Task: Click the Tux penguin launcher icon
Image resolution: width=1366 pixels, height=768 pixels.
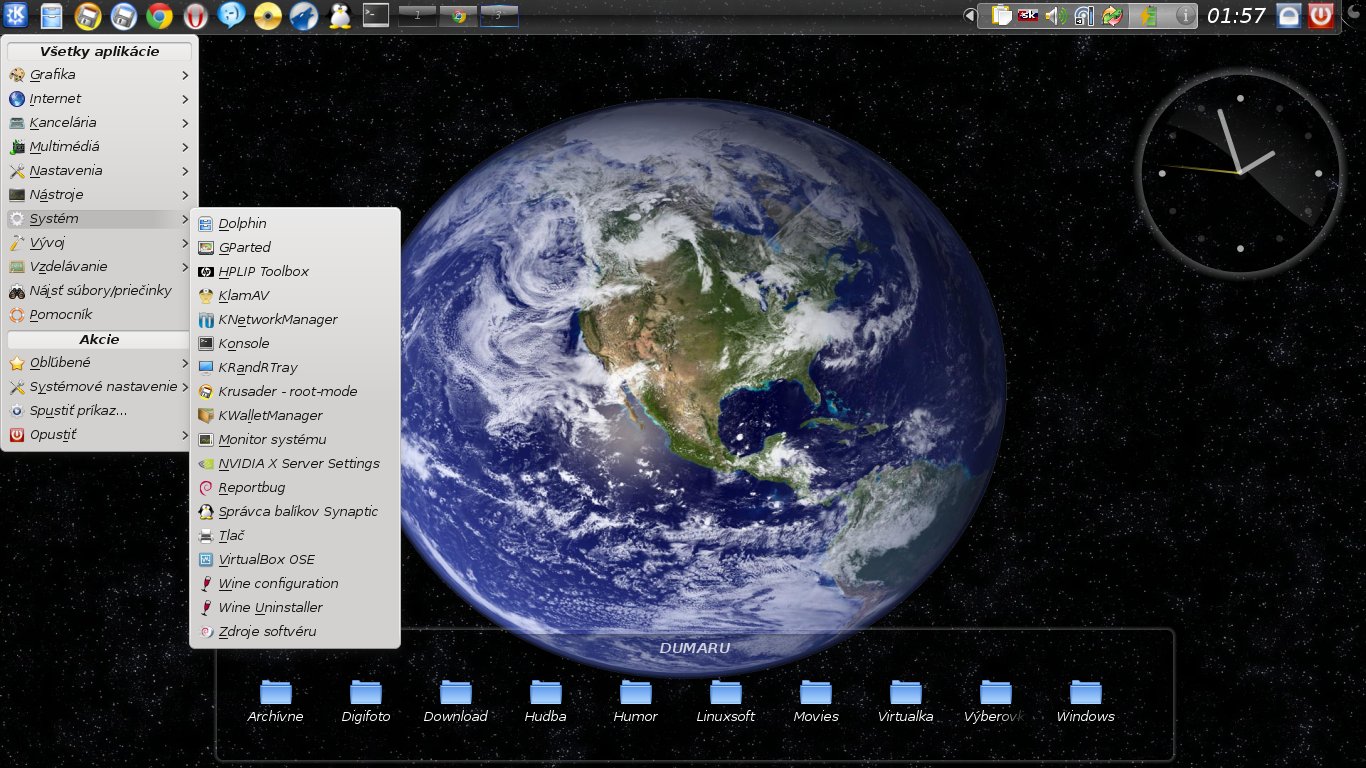Action: (340, 15)
